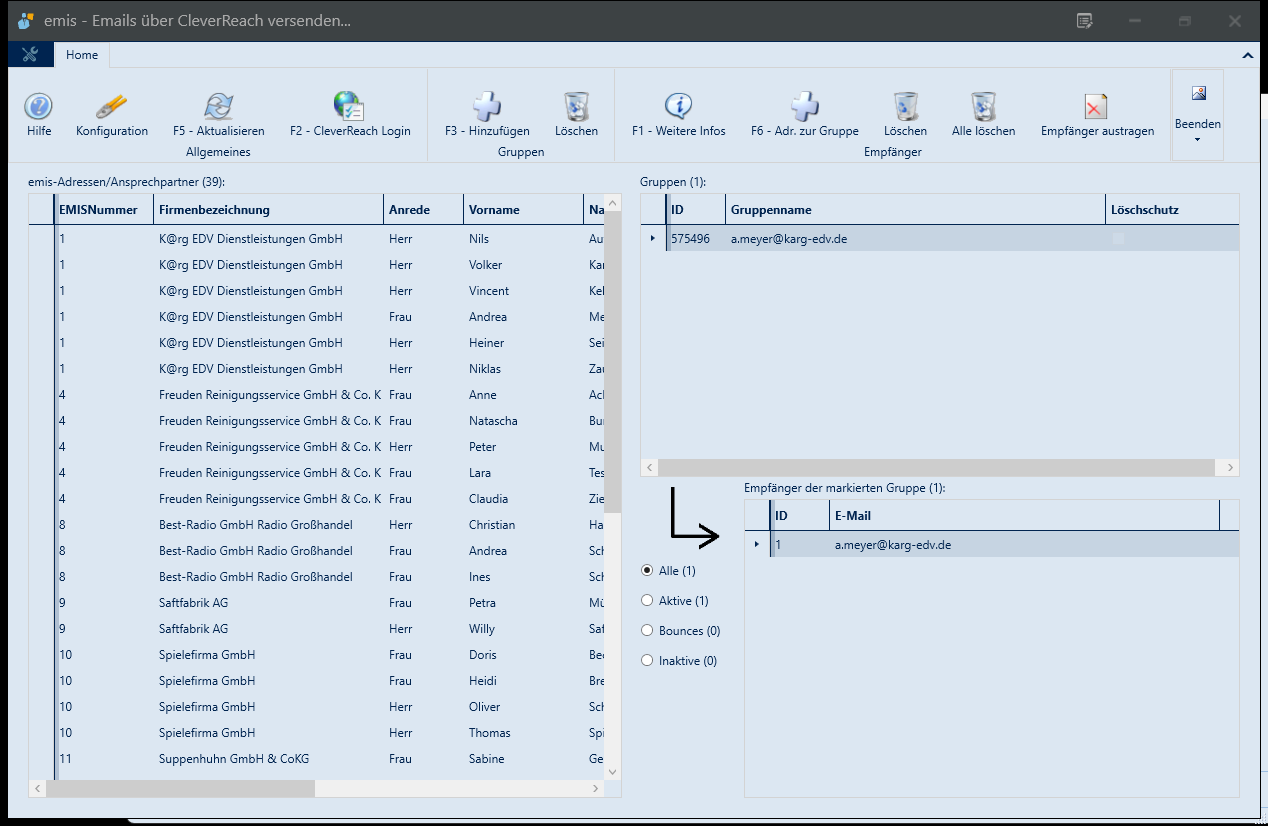The image size is (1268, 826).
Task: Select the Alle (1) radio button
Action: coord(647,571)
